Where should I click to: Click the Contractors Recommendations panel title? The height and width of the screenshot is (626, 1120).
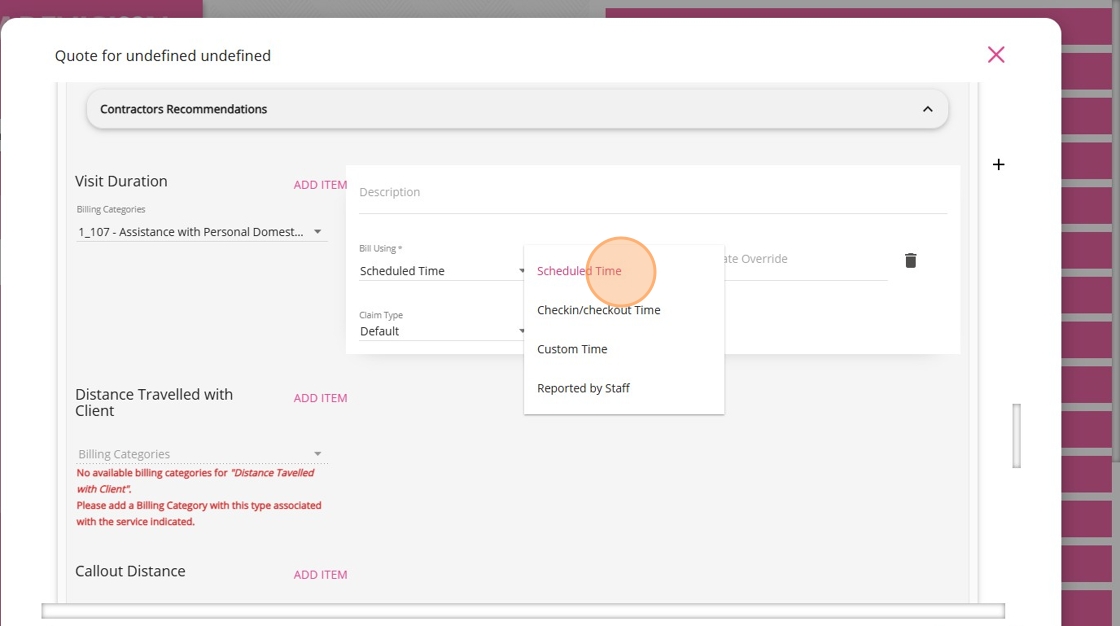click(184, 109)
